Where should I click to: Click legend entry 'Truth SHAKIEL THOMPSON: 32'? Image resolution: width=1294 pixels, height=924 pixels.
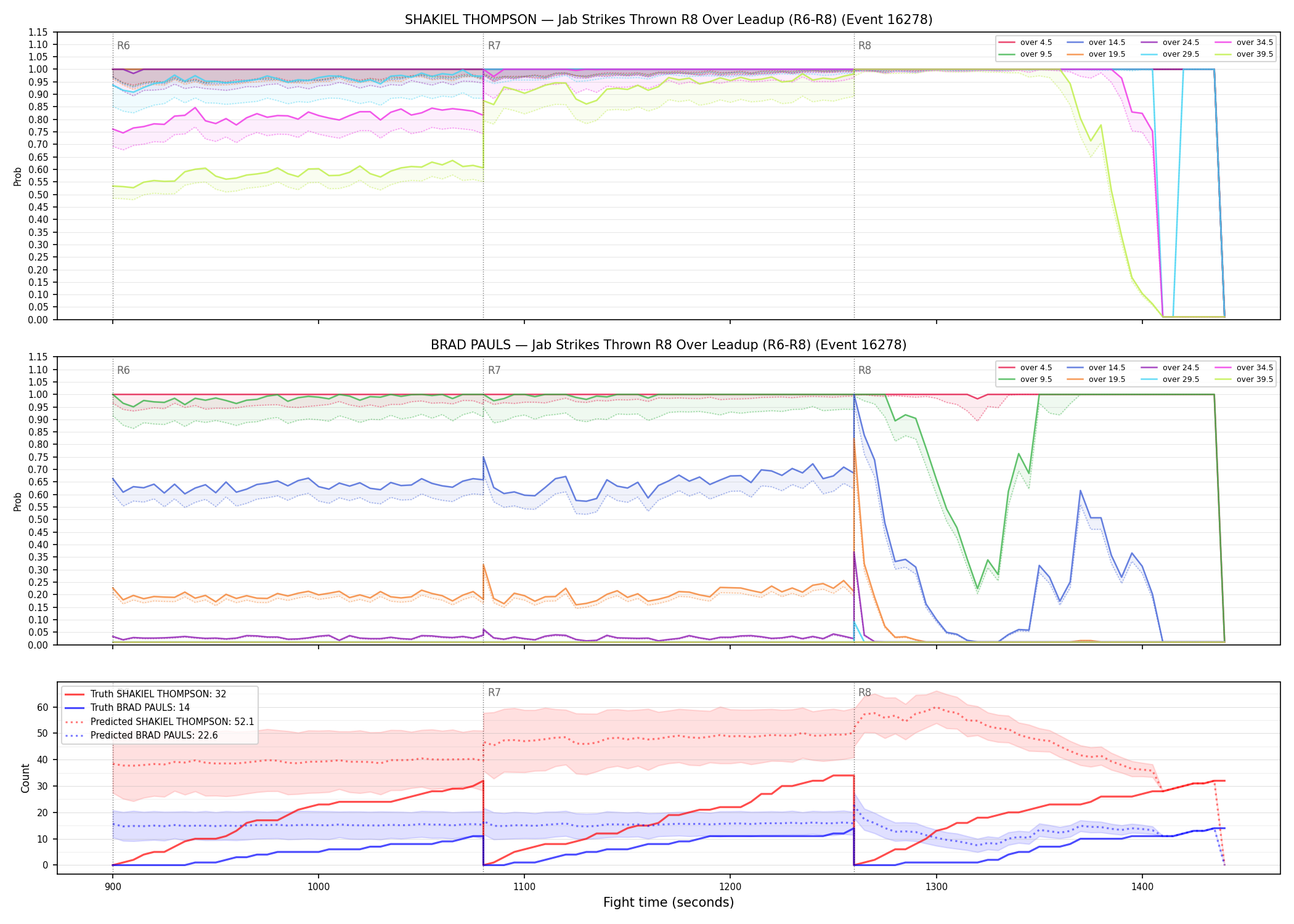145,694
